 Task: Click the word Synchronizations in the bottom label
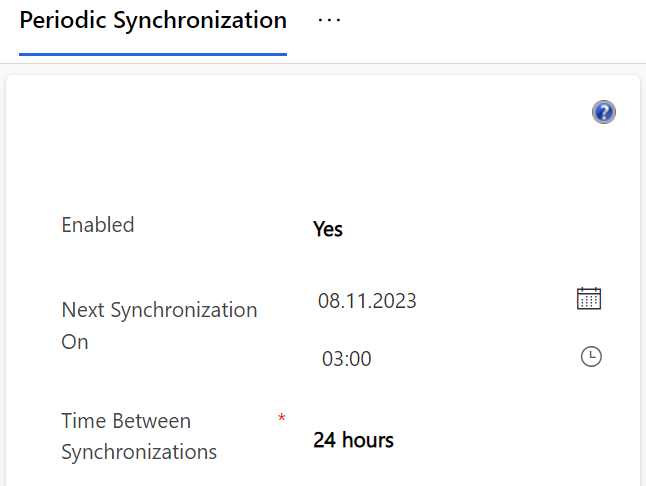(139, 452)
